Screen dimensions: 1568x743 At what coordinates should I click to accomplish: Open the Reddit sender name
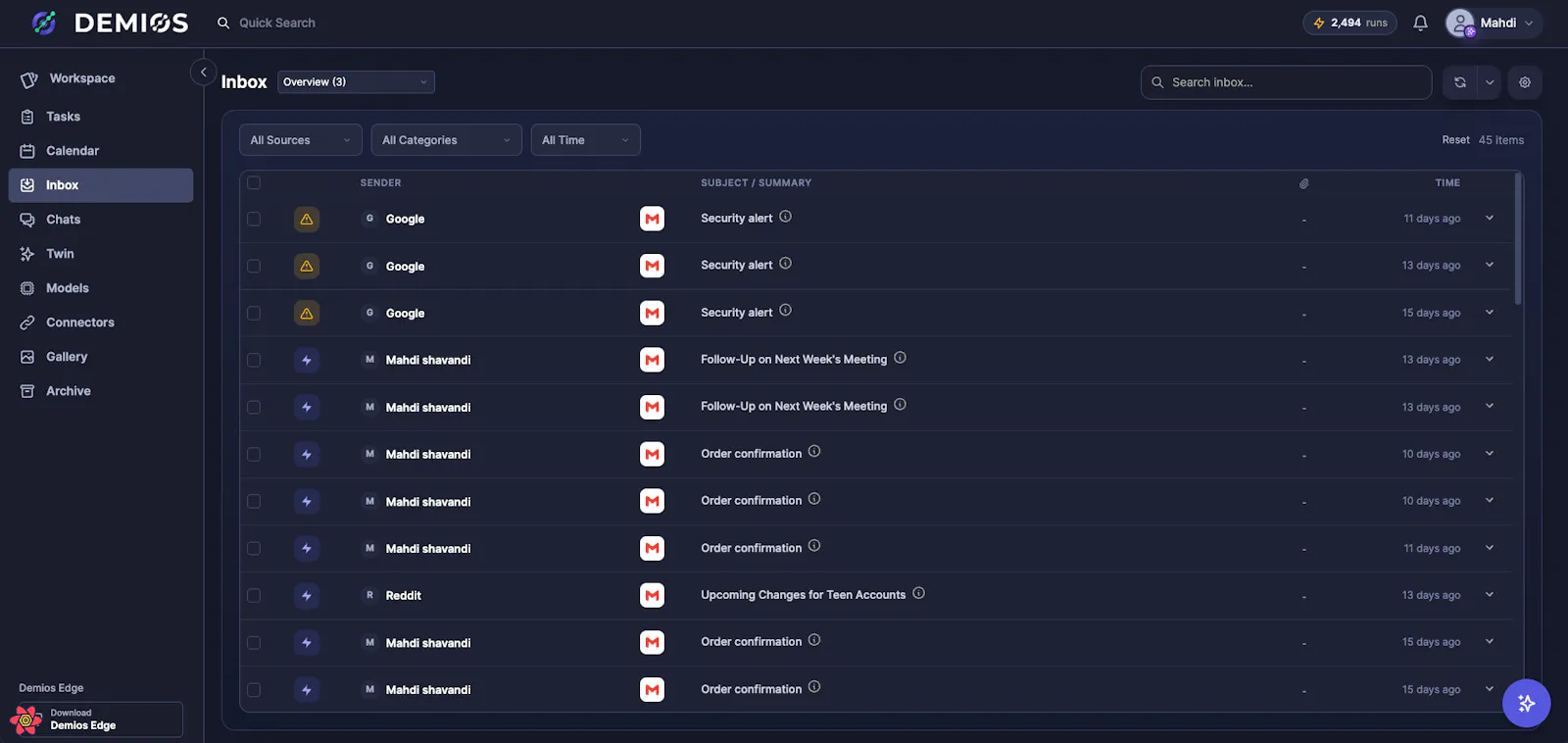404,596
